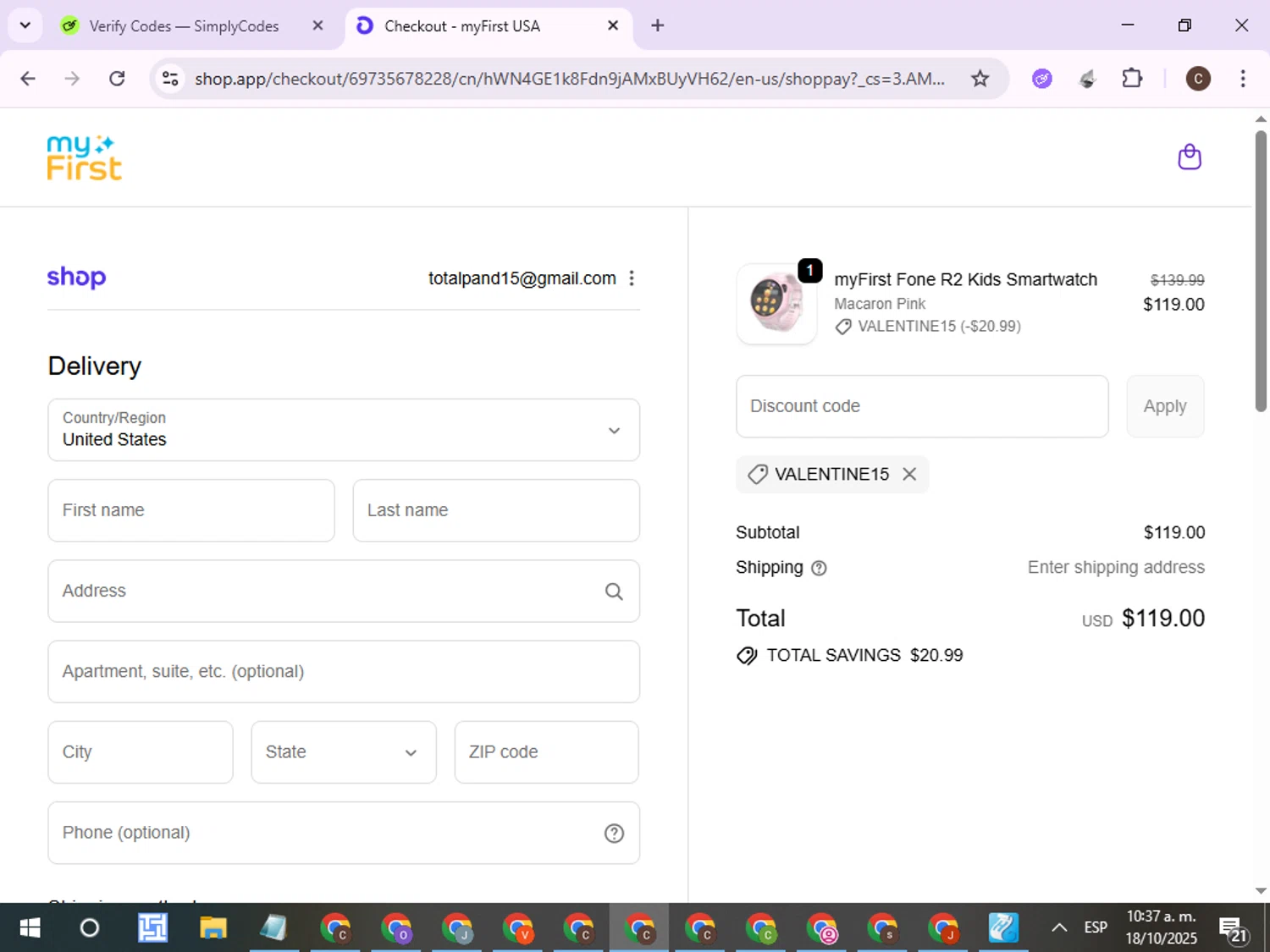The height and width of the screenshot is (952, 1270).
Task: Open Chrome three-dot menu
Action: [1242, 79]
